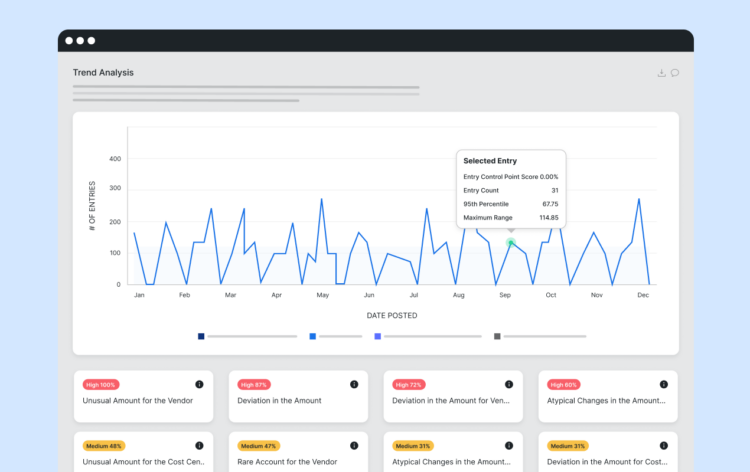Click the Selected Entry tooltip box
The image size is (750, 472).
[511, 190]
